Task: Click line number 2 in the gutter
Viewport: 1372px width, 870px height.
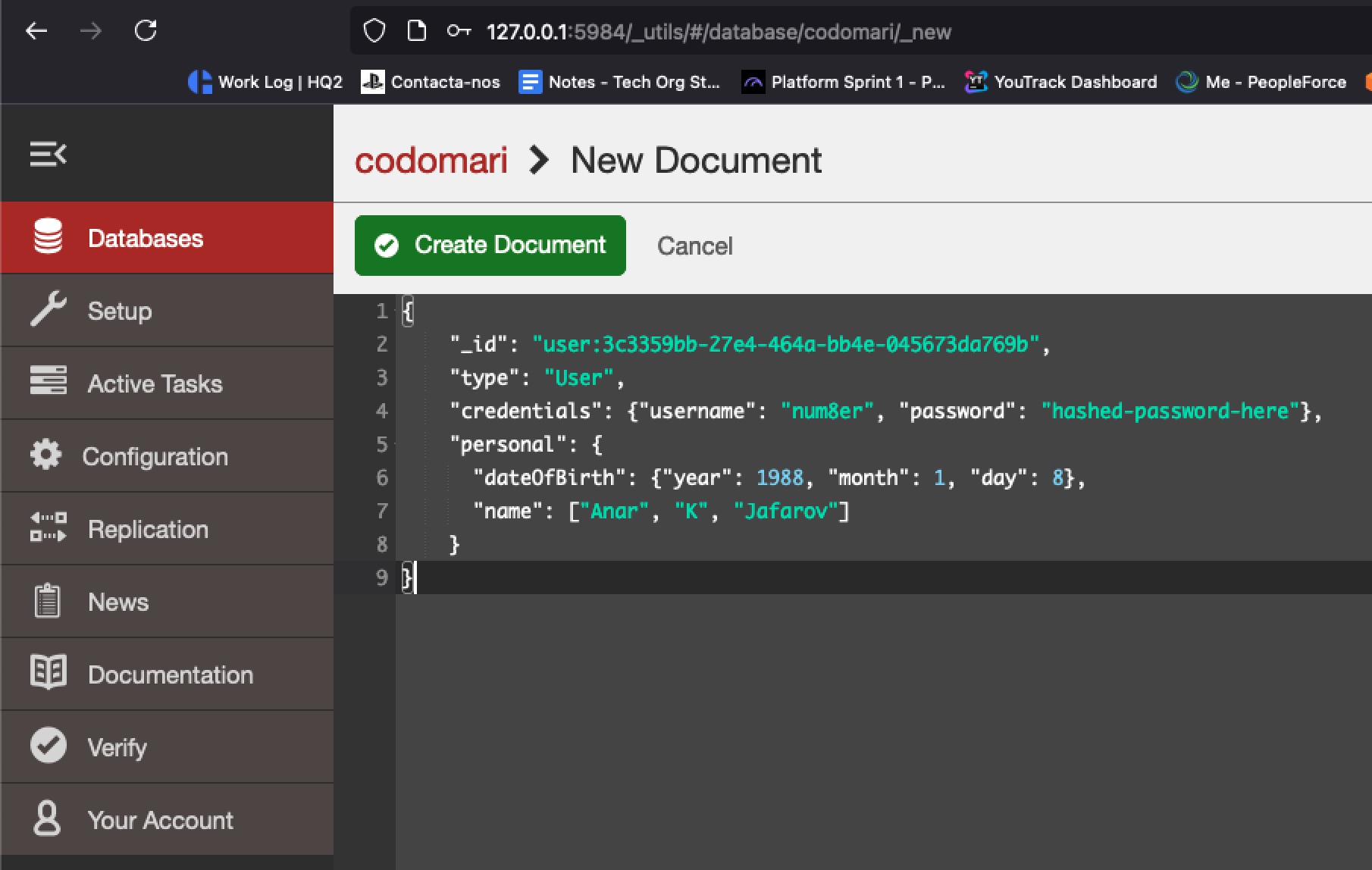Action: pos(382,344)
